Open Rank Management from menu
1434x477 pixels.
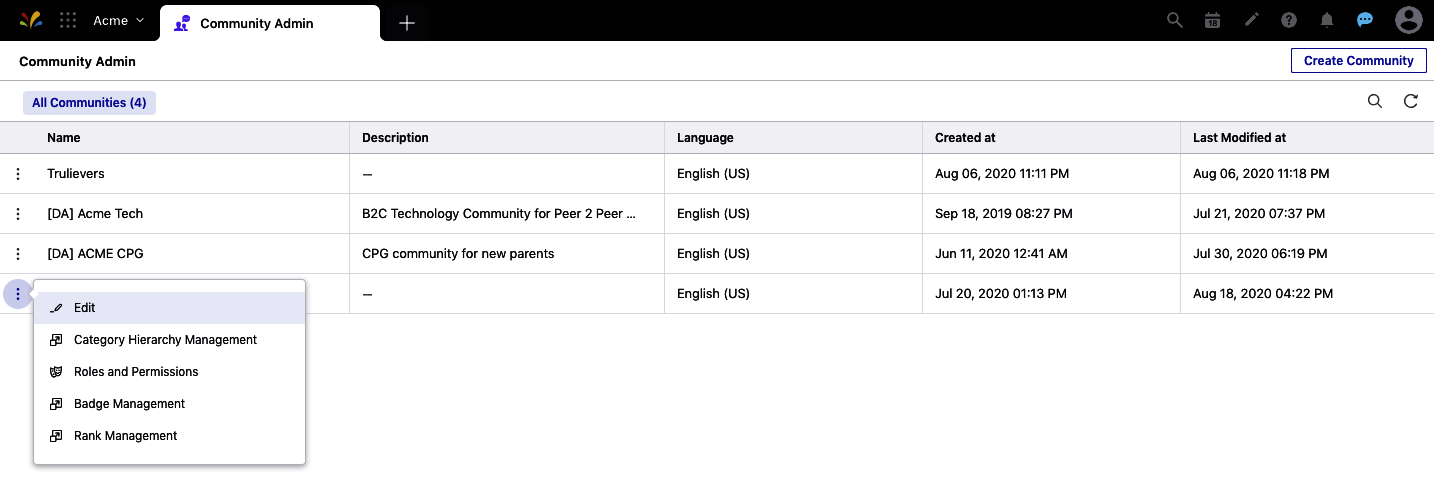169,436
